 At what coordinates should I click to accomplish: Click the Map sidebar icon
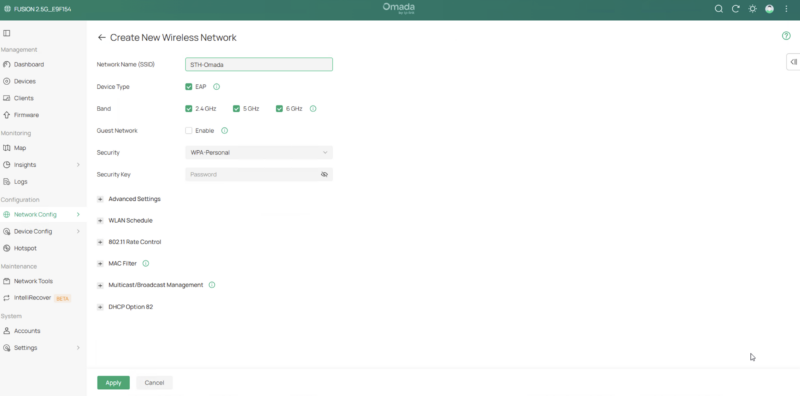7,148
